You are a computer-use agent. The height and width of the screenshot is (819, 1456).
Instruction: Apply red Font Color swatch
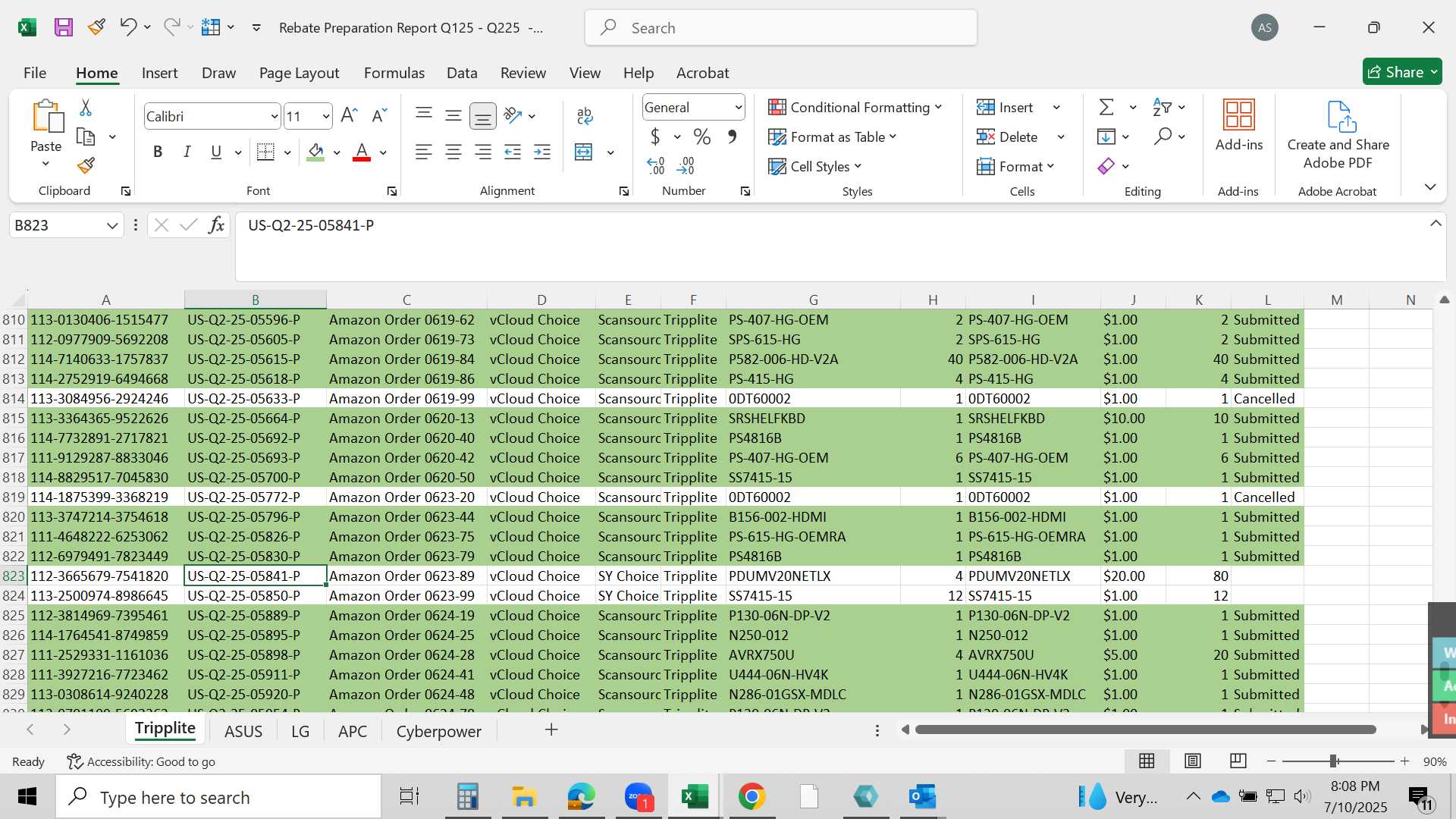[362, 152]
